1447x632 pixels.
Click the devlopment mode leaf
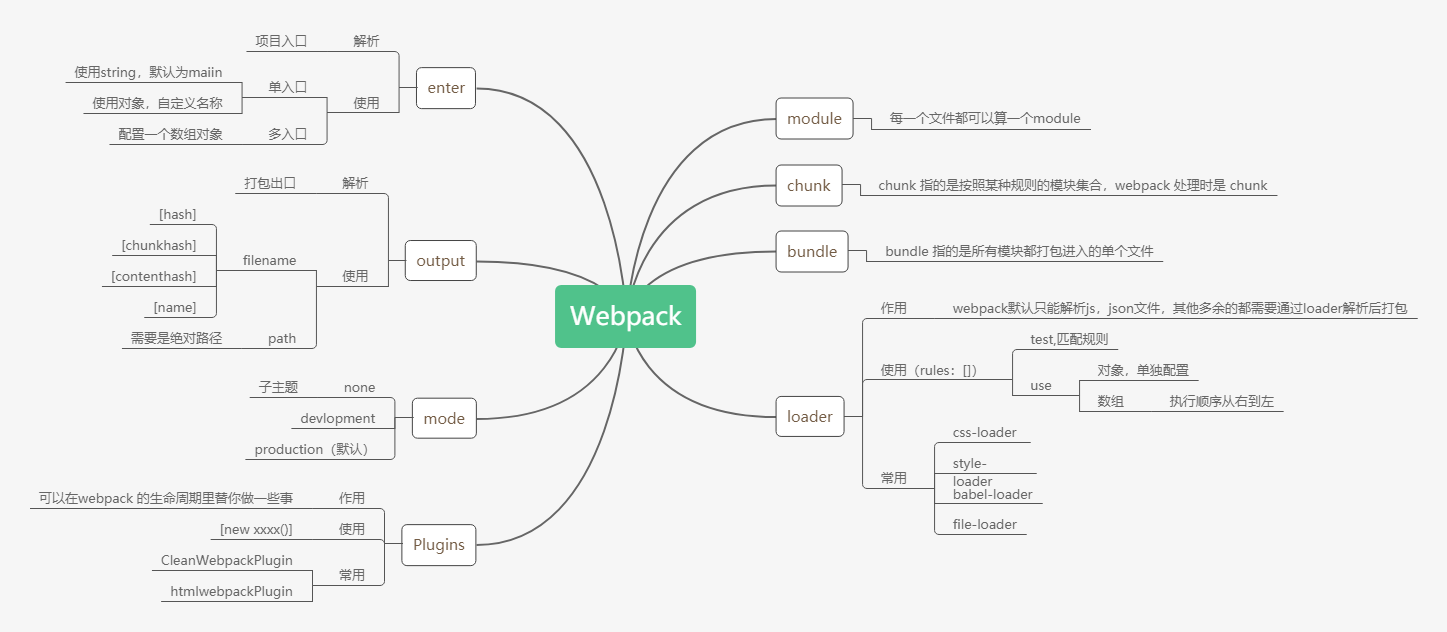(338, 418)
